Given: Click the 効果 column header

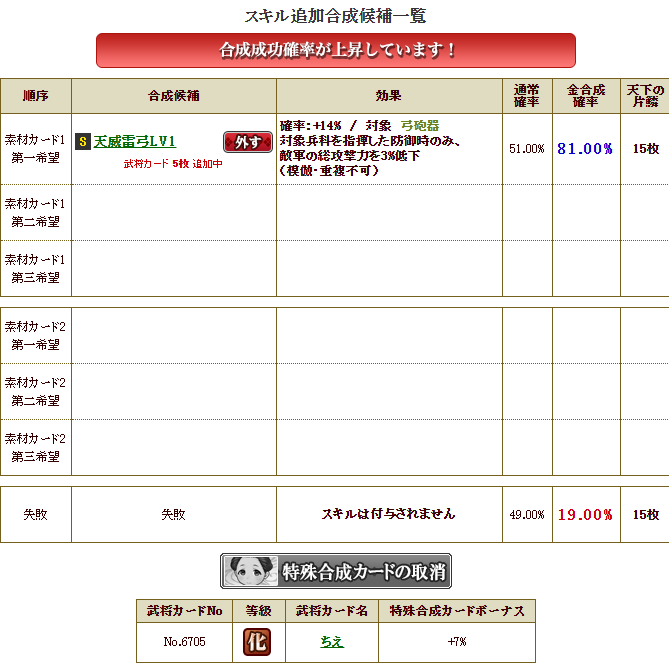Looking at the screenshot, I should tap(389, 96).
